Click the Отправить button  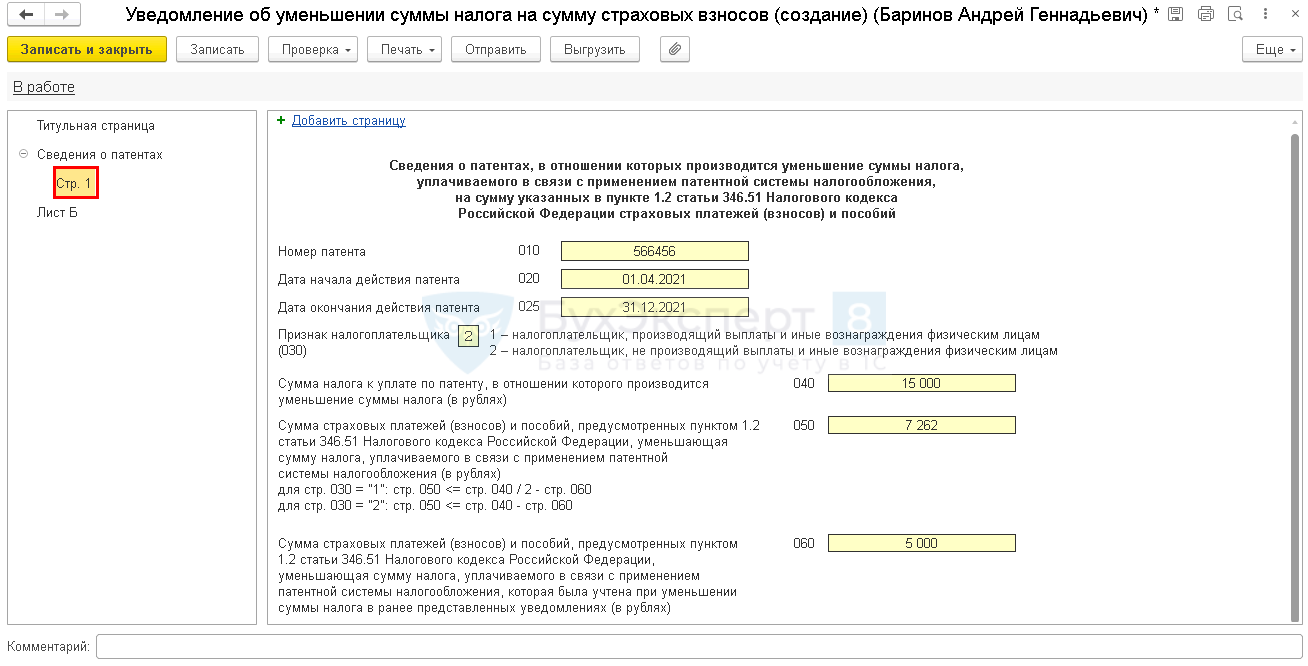(496, 49)
